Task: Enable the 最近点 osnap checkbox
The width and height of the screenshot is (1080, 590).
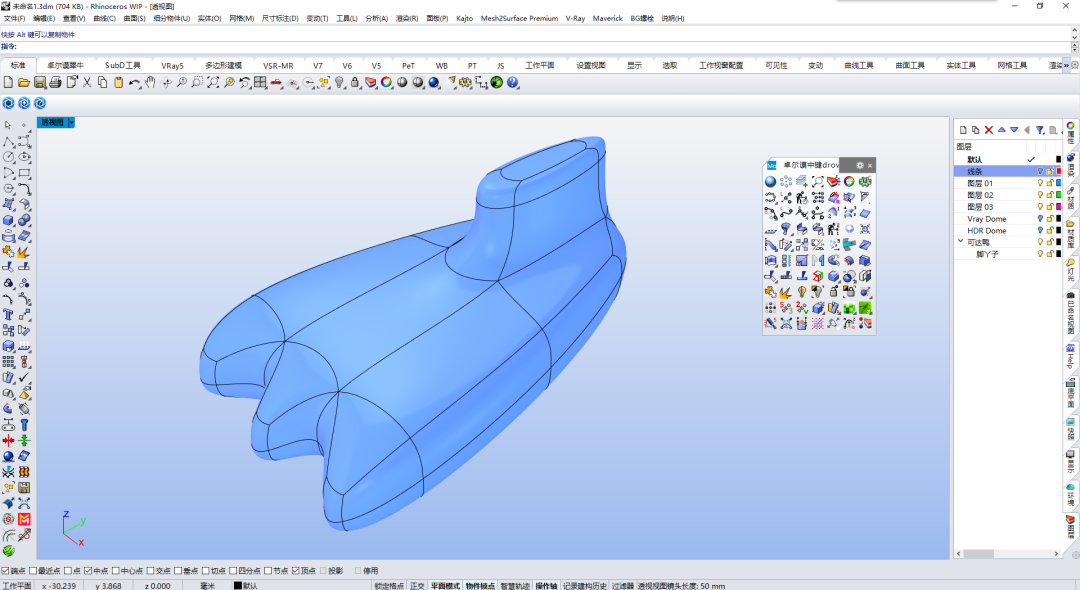Action: pos(33,571)
